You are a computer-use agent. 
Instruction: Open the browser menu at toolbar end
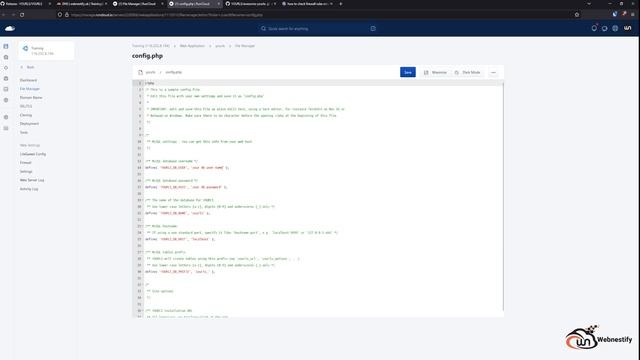coord(633,14)
